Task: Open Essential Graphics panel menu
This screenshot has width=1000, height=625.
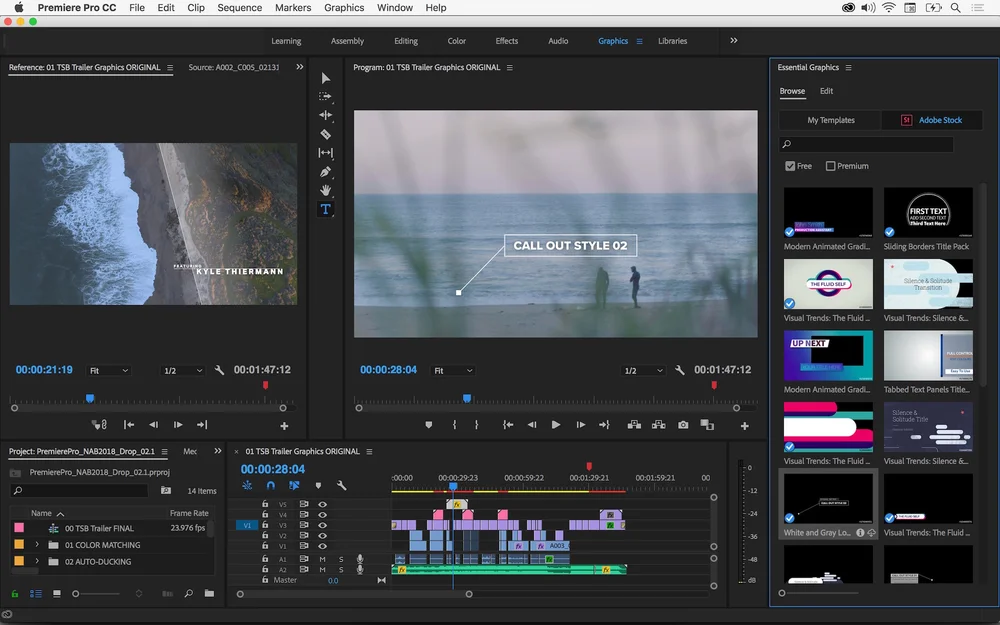Action: pyautogui.click(x=848, y=68)
